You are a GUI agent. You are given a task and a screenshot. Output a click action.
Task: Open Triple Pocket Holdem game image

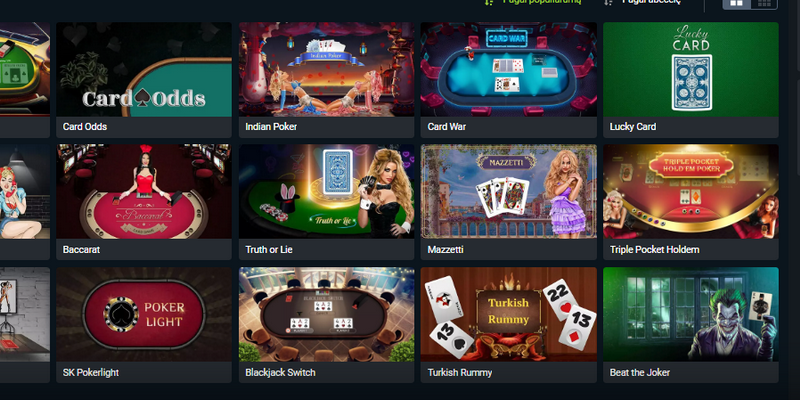[x=691, y=191]
